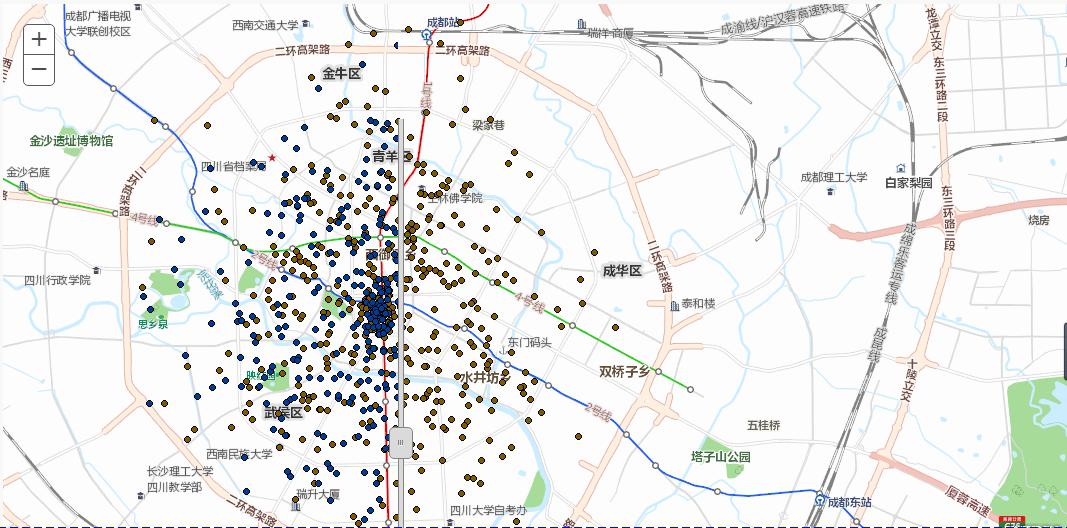Click the 塔子山公园 park label
The width and height of the screenshot is (1067, 528).
click(x=721, y=457)
